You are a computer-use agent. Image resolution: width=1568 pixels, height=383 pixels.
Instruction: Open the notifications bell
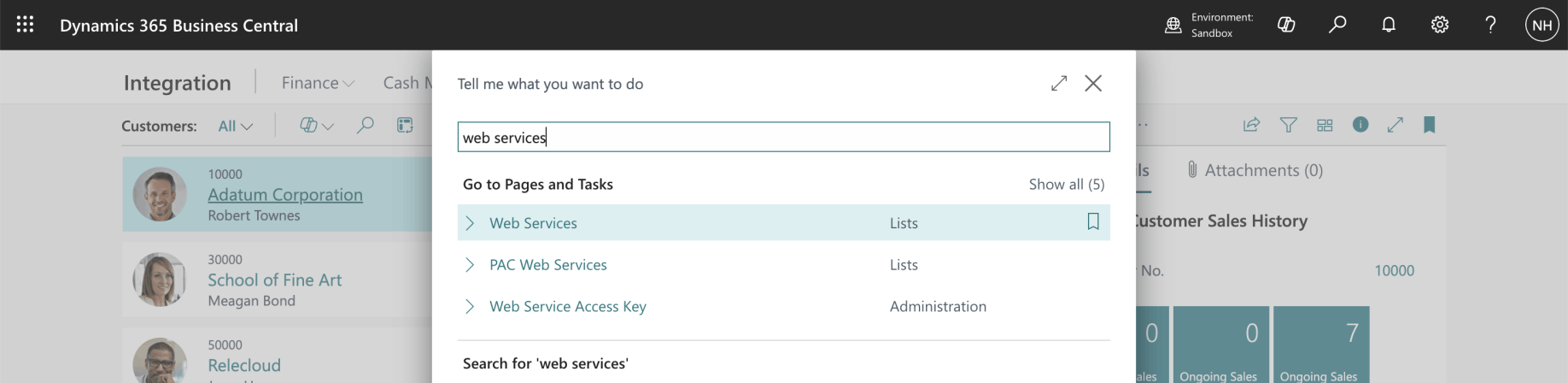(x=1389, y=25)
